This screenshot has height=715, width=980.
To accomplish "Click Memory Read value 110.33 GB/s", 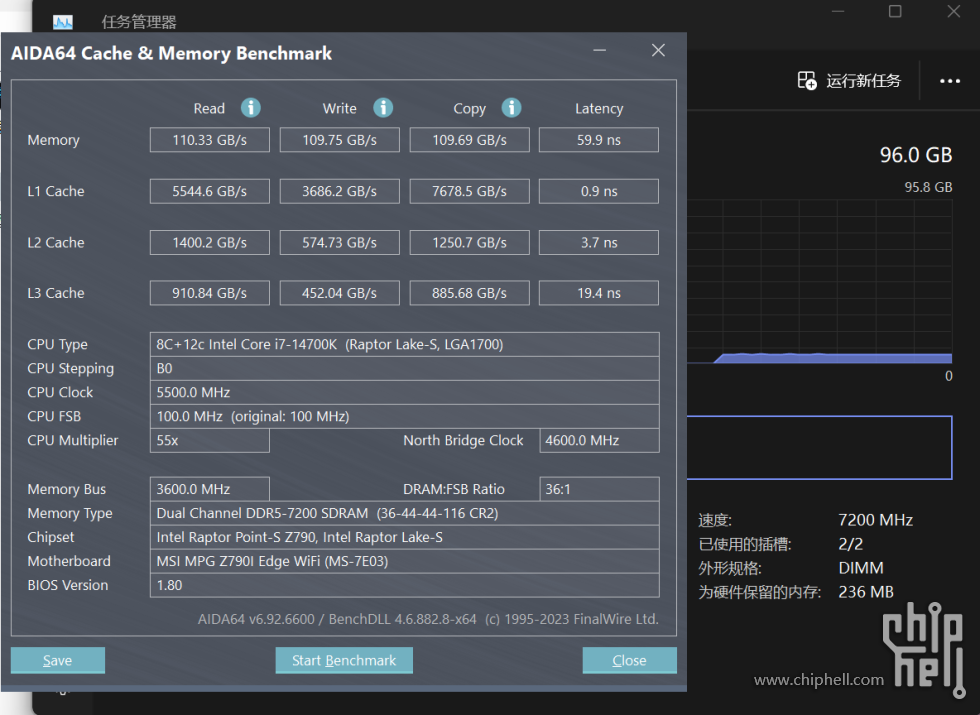I will pos(209,140).
